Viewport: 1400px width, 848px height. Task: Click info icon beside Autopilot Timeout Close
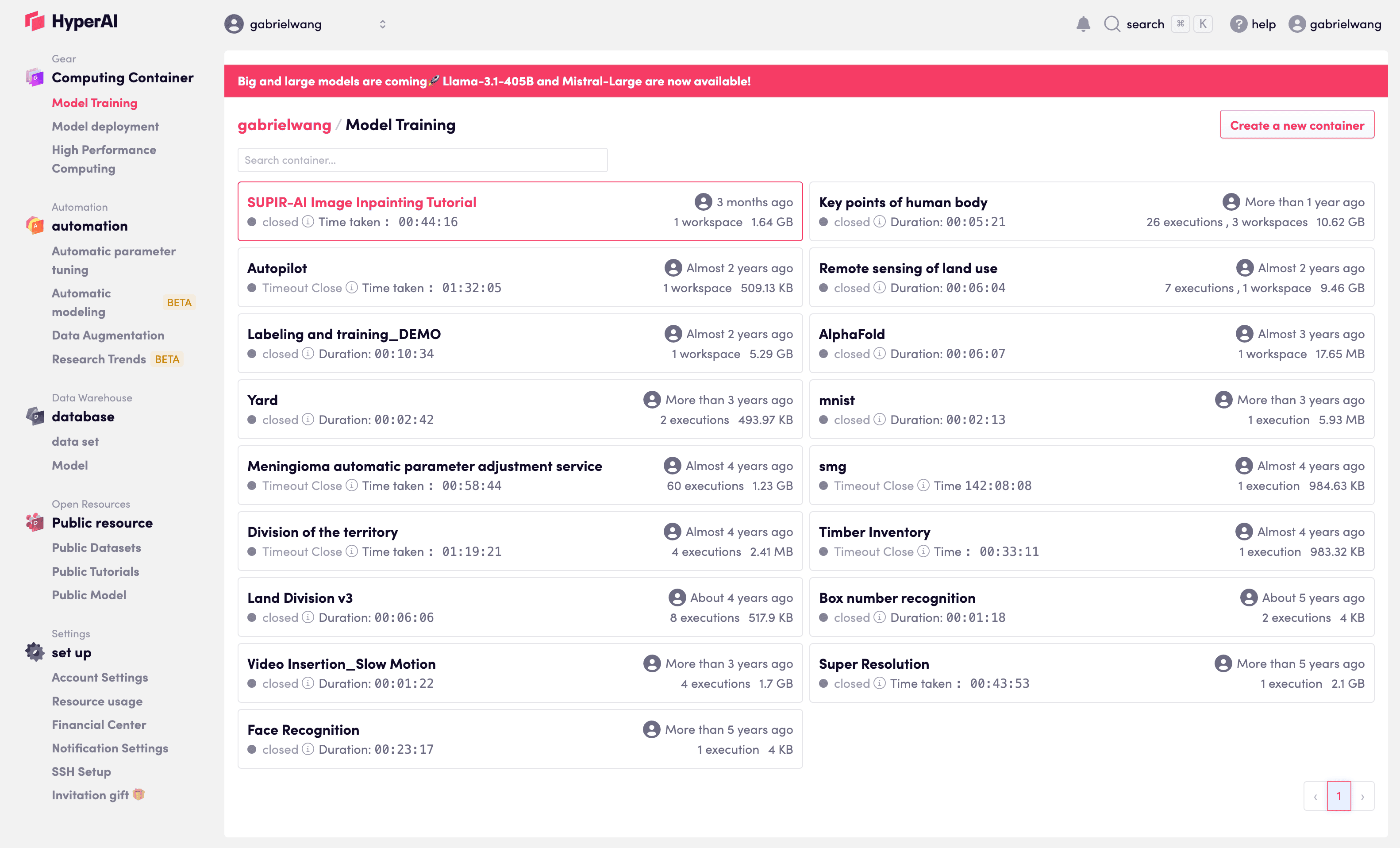[x=352, y=288]
